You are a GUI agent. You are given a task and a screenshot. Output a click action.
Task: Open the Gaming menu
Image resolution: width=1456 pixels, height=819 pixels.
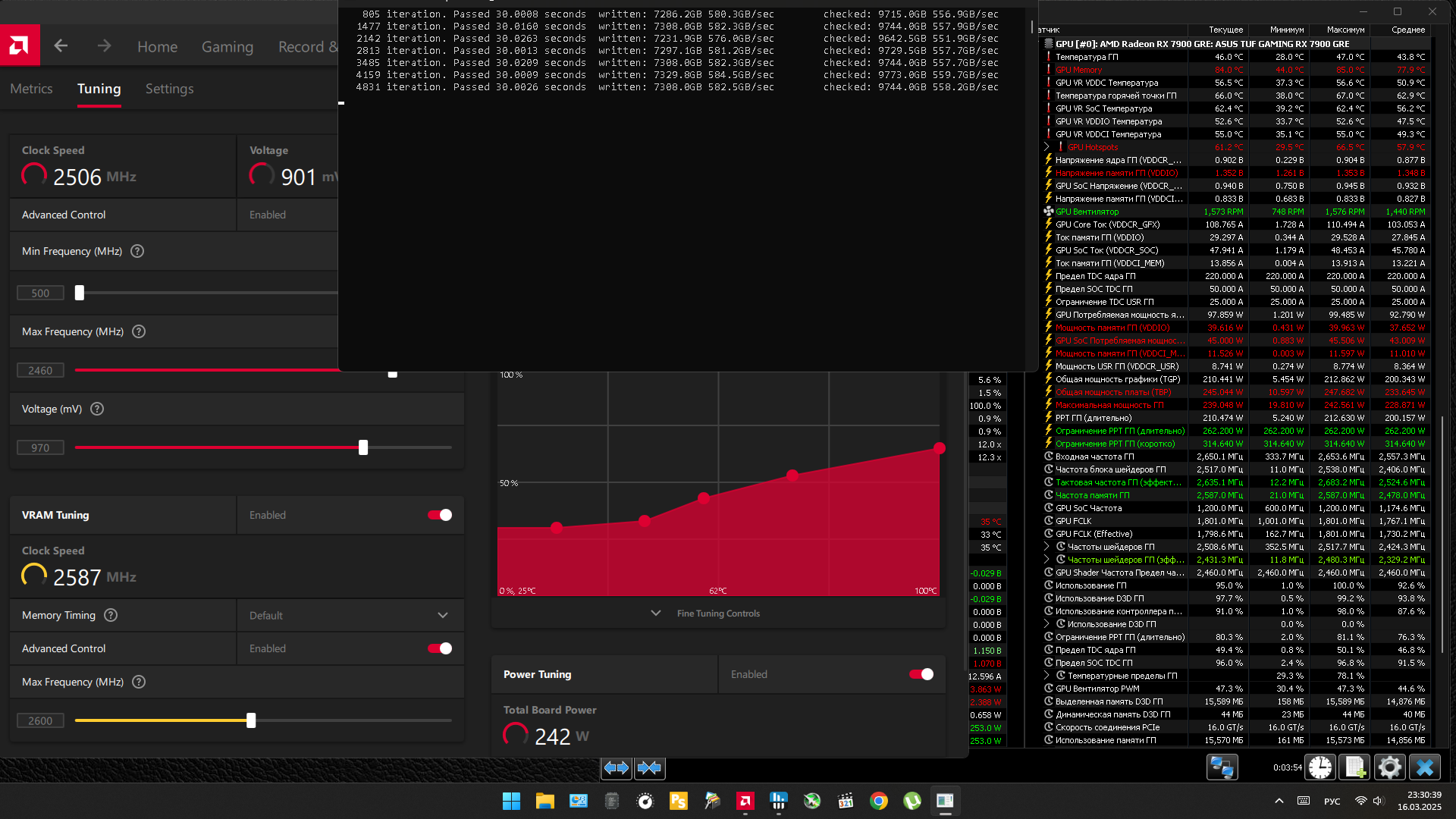point(227,46)
